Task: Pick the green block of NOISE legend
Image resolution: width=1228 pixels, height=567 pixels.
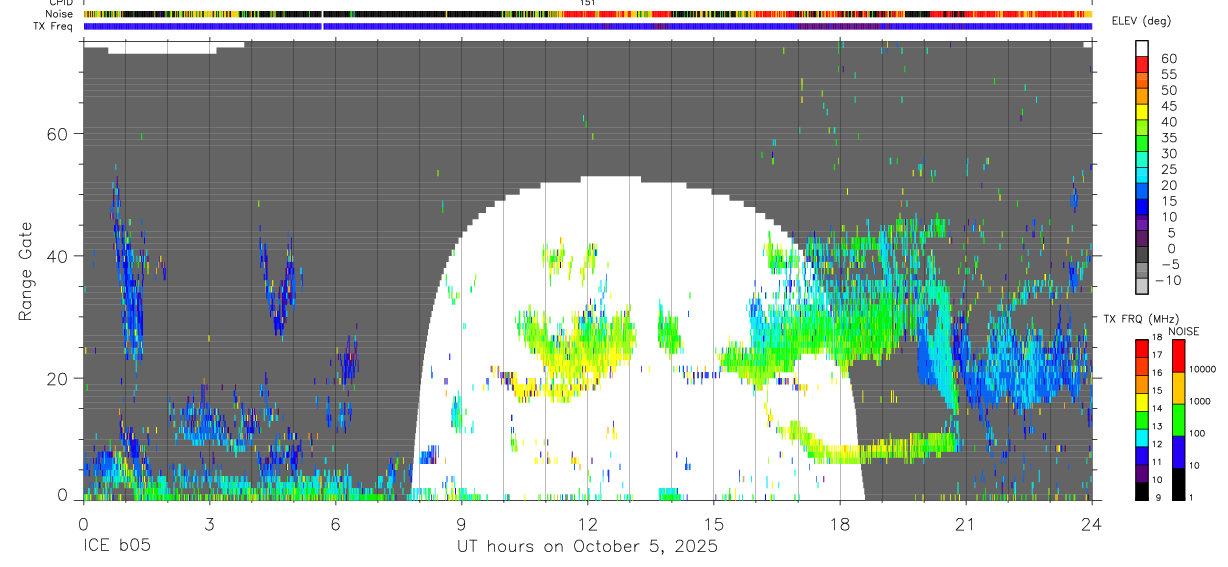Action: point(1178,420)
